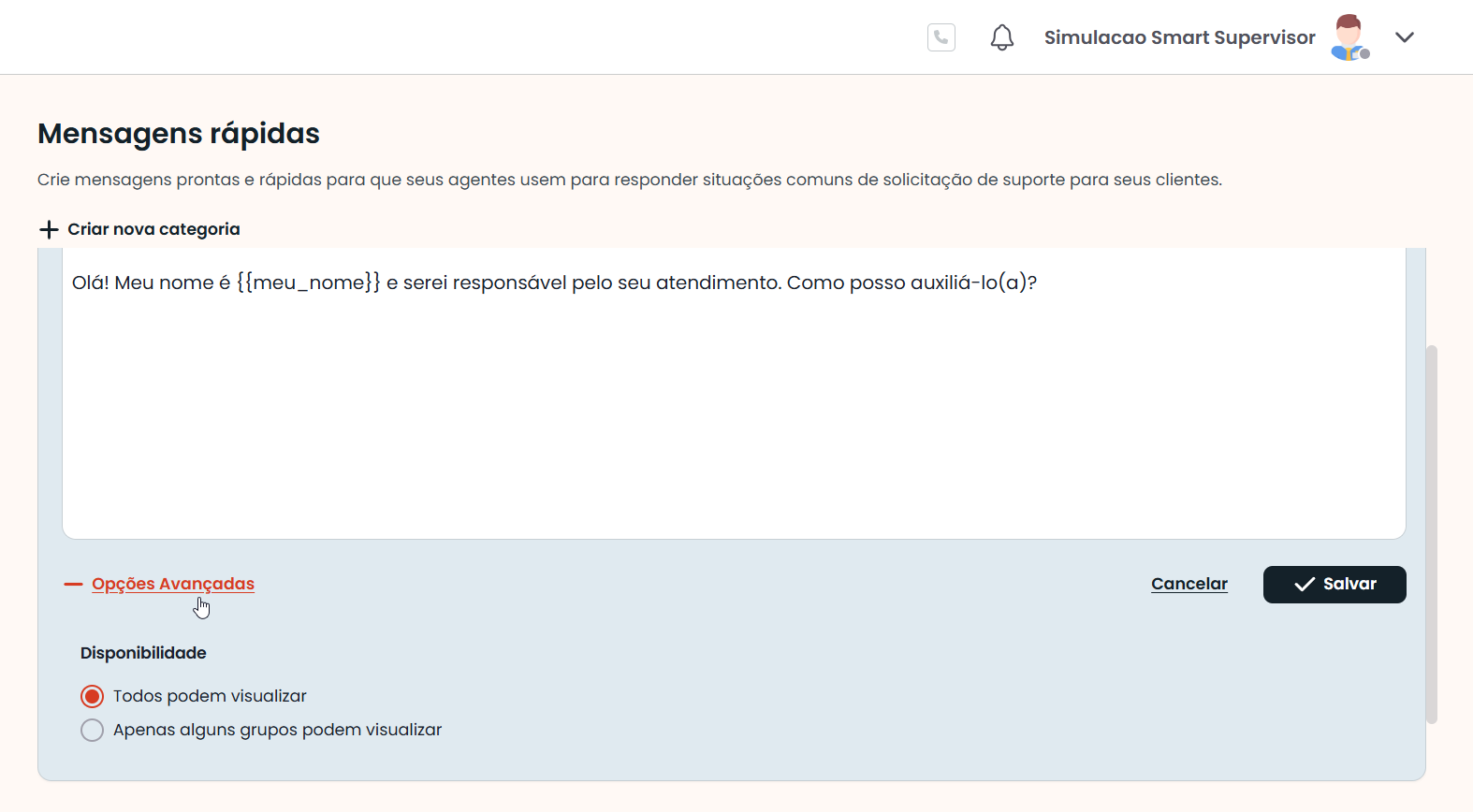Click the phone icon in the header

[941, 37]
